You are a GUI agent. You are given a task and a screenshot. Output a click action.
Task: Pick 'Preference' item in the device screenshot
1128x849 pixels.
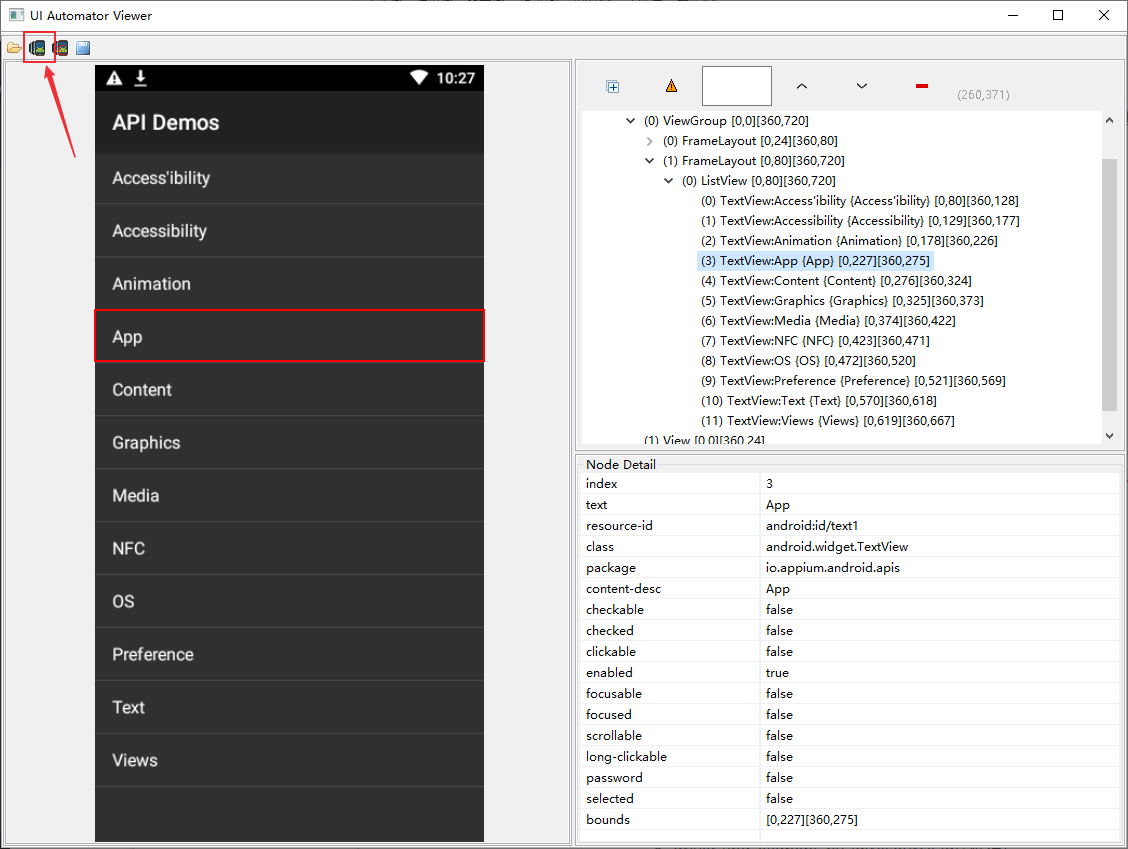point(289,654)
